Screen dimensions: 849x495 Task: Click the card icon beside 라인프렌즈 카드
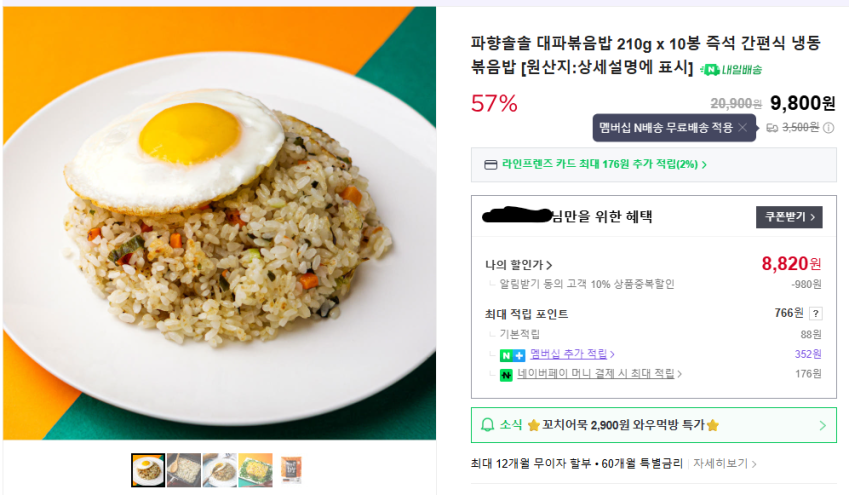[x=490, y=165]
